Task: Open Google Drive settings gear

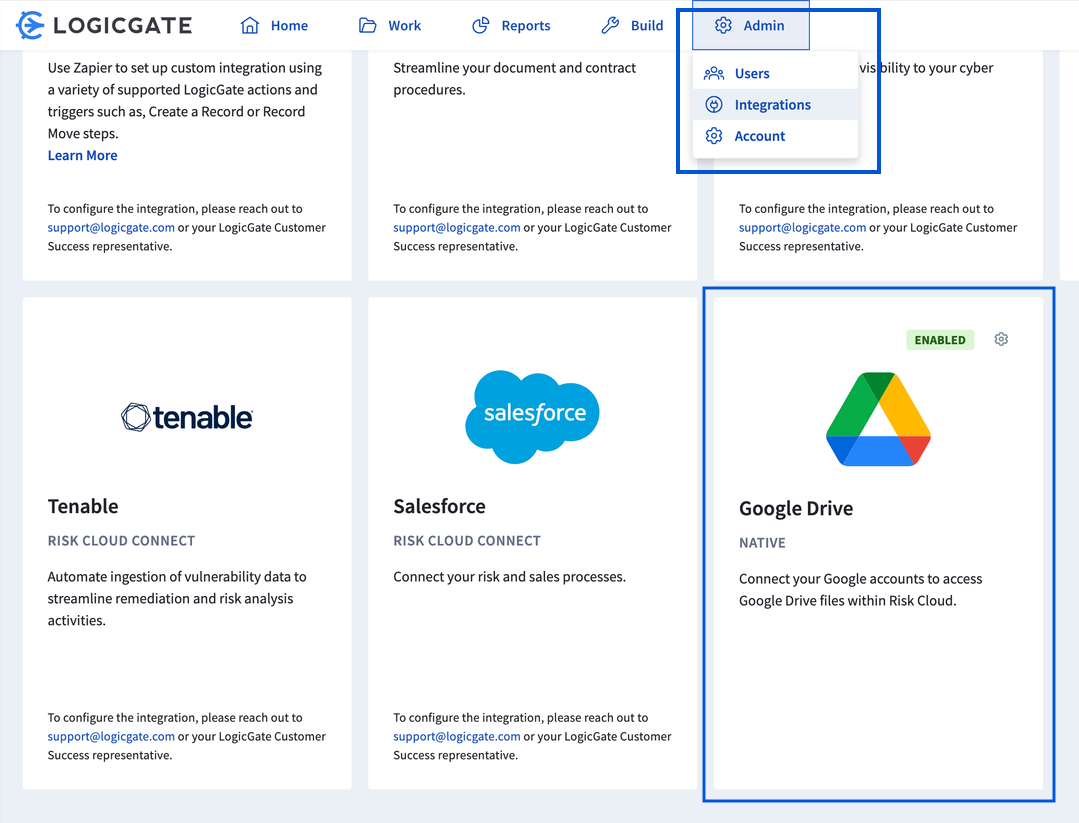Action: coord(1001,339)
